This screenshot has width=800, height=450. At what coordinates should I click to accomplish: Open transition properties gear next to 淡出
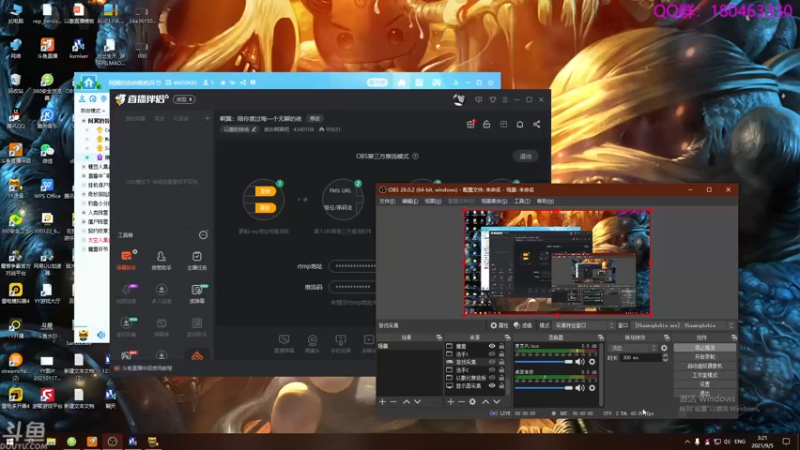(664, 348)
